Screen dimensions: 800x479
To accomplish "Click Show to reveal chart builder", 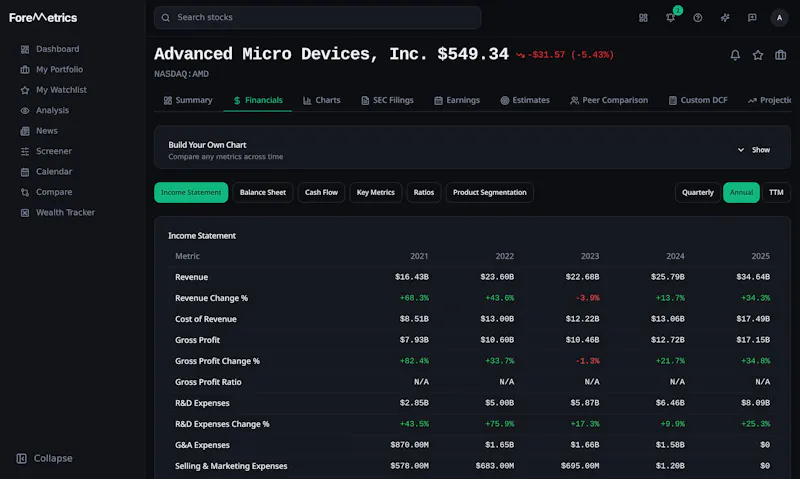I will point(761,150).
